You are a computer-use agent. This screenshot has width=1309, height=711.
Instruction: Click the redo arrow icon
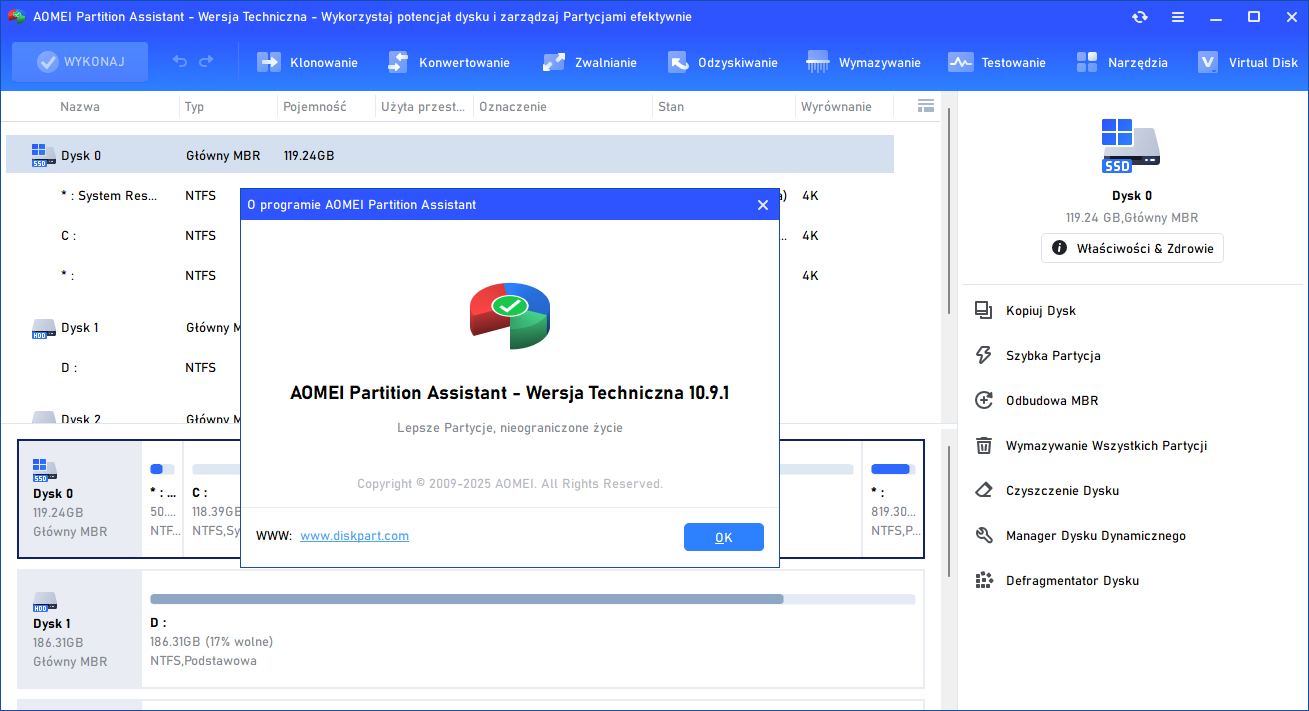click(206, 62)
